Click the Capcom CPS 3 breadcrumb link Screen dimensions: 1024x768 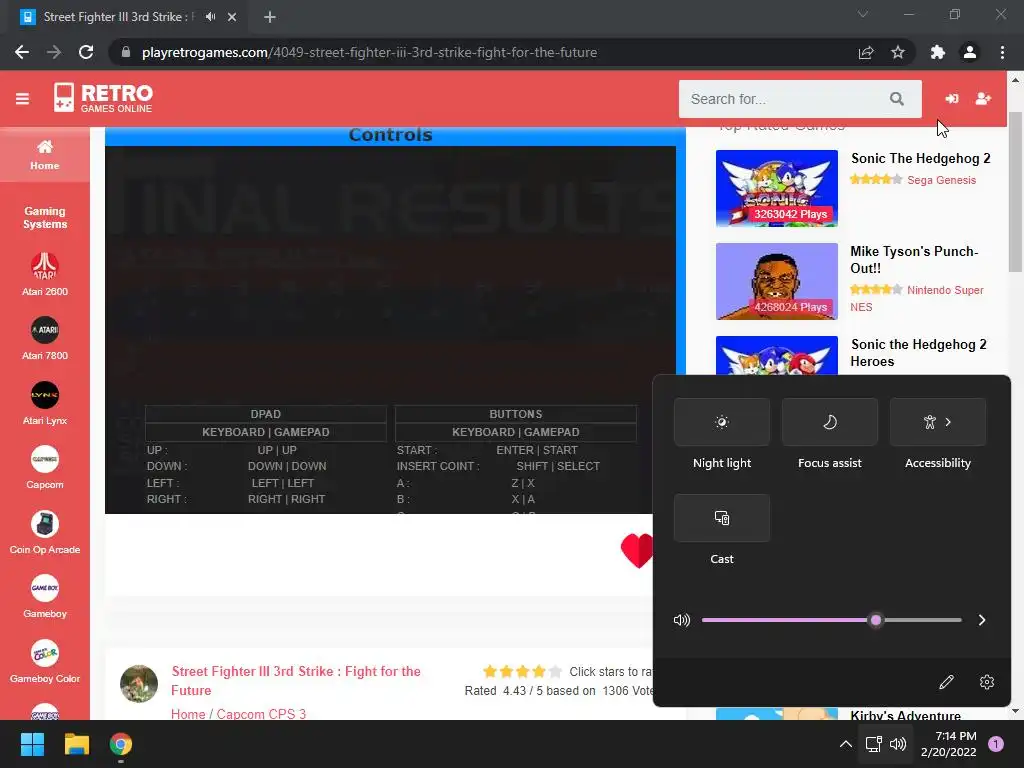point(261,714)
